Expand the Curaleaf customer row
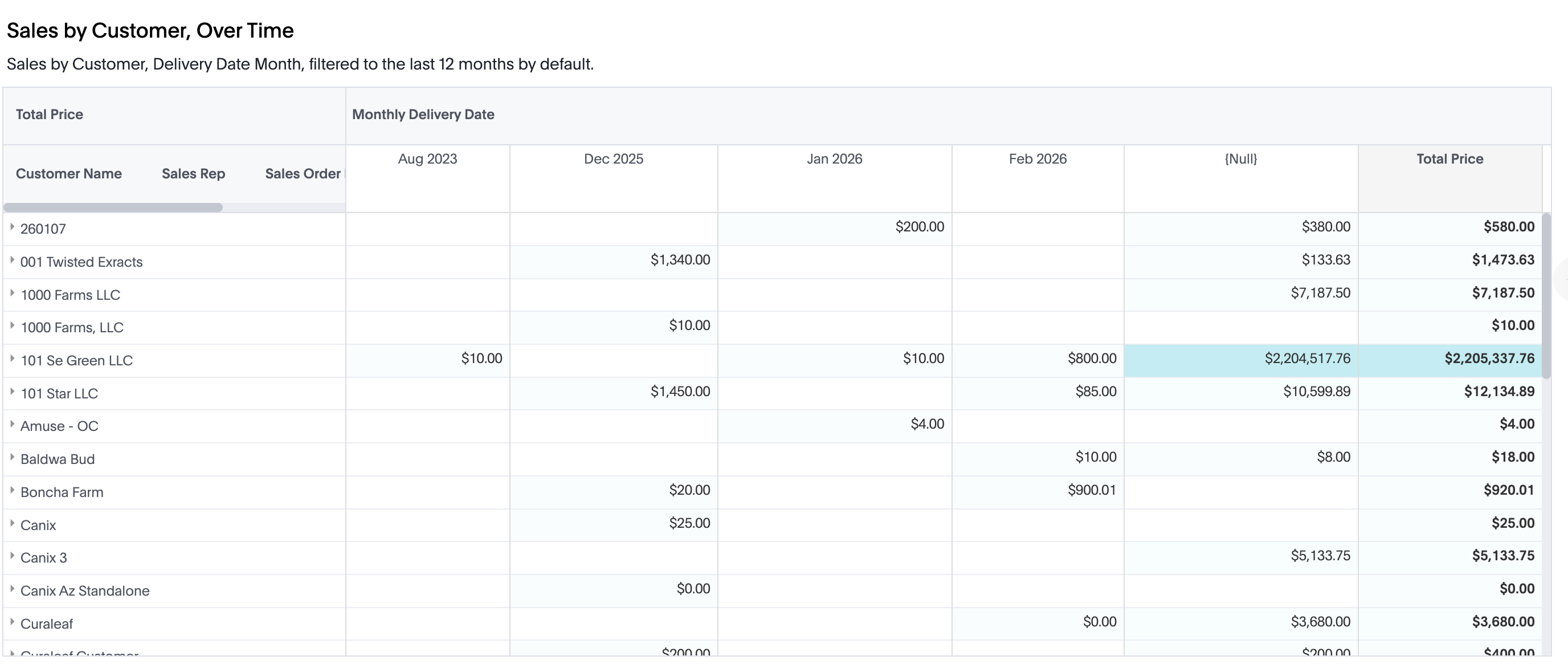The width and height of the screenshot is (1568, 668). (12, 622)
